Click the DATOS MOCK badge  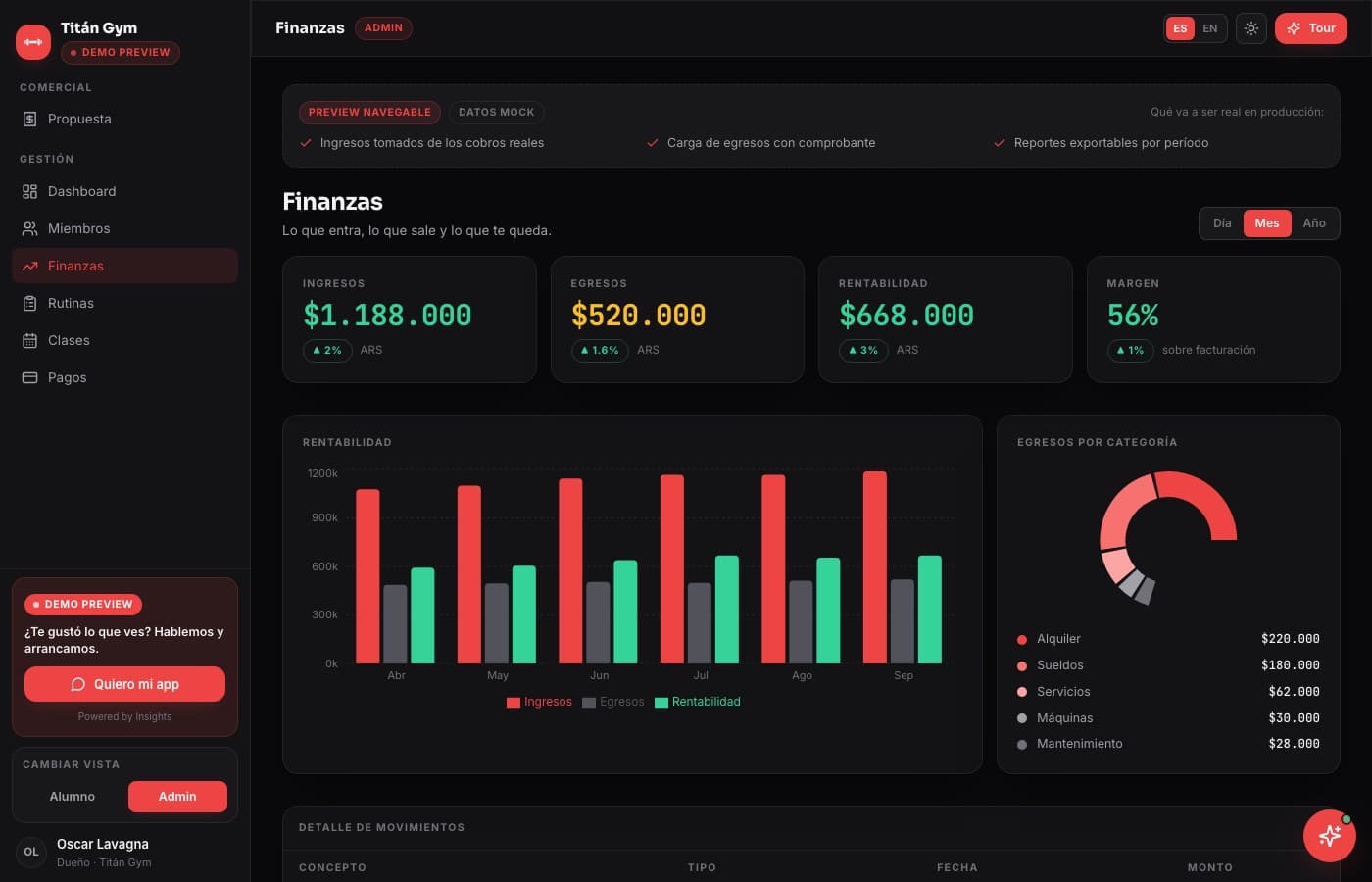[x=497, y=113]
